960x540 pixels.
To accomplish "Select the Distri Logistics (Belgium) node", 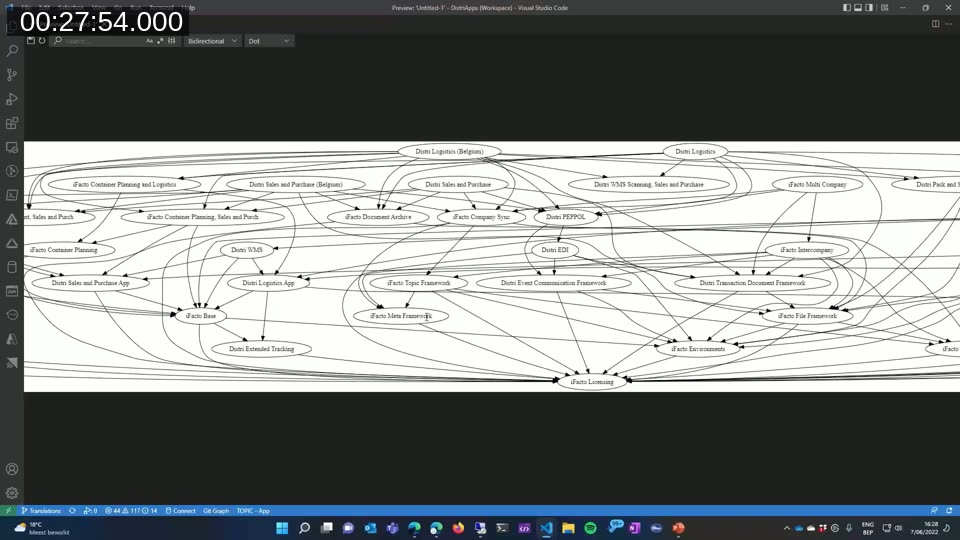I will [x=449, y=151].
